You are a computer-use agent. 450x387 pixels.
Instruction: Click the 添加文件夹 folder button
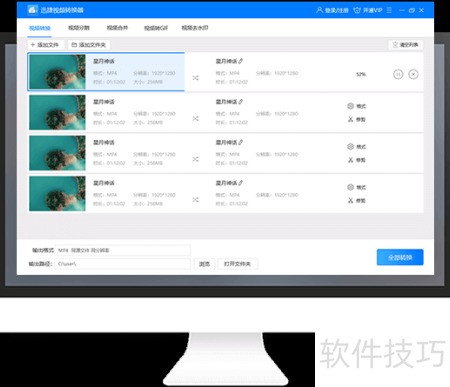89,45
